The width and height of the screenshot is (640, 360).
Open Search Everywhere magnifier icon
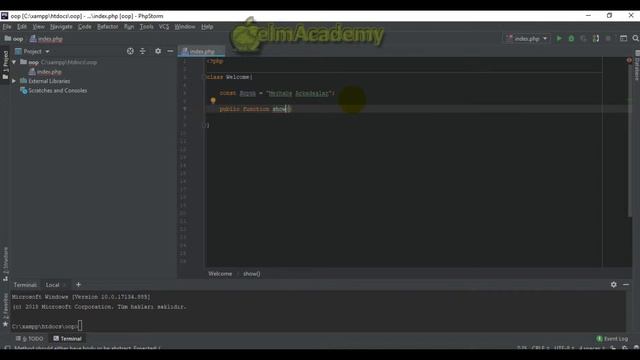[x=636, y=38]
